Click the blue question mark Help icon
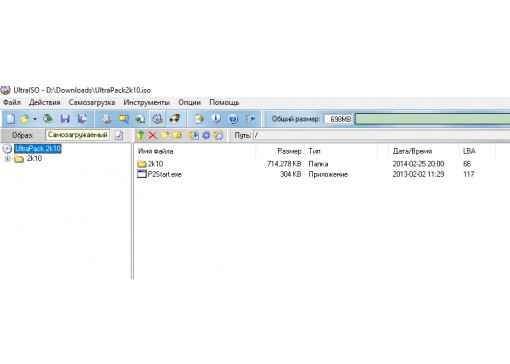Viewport: 510px width, 364px height. (233, 119)
